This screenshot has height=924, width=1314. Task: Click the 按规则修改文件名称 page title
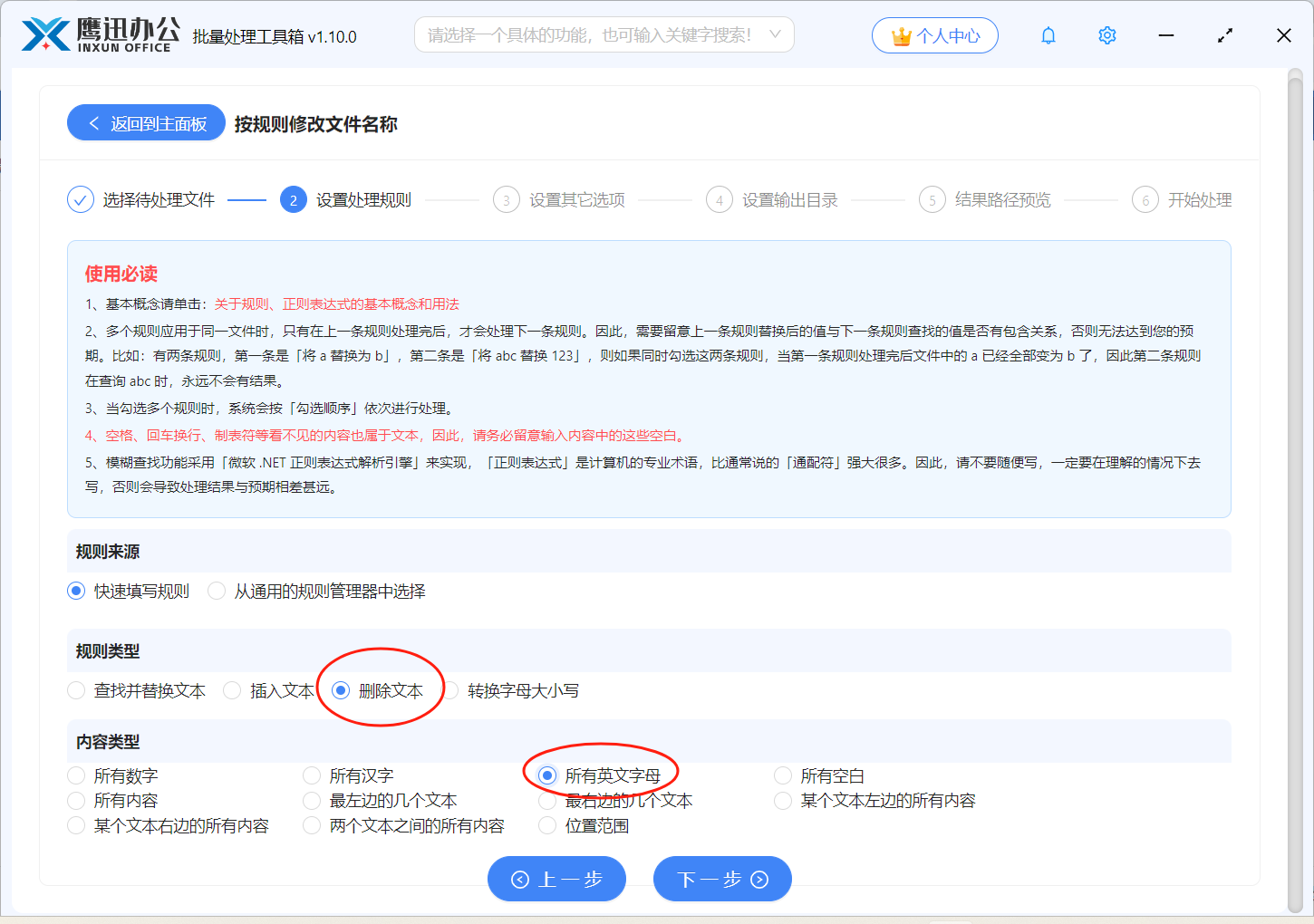click(x=315, y=123)
